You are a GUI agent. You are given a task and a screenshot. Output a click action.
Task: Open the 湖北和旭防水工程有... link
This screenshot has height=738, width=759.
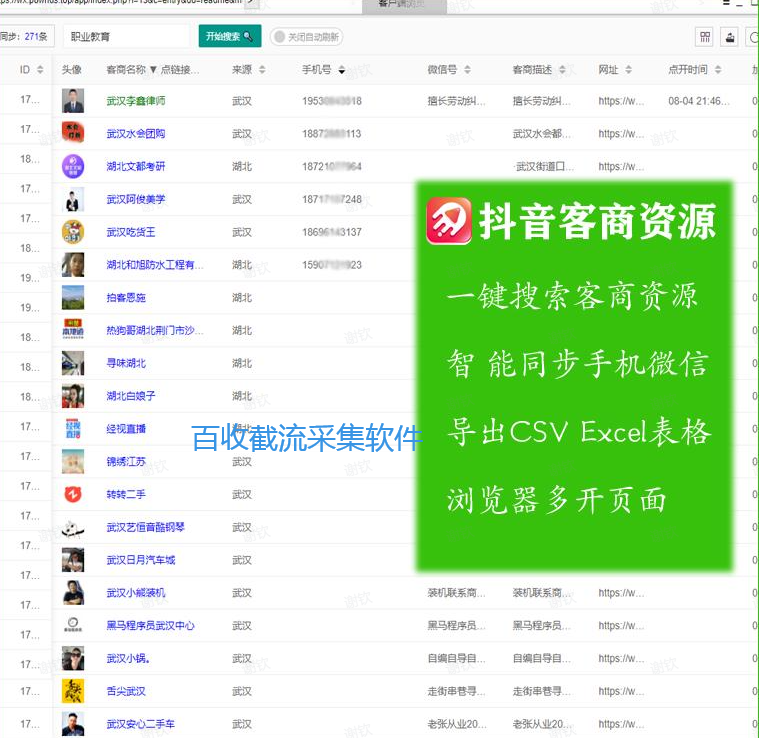pos(155,265)
